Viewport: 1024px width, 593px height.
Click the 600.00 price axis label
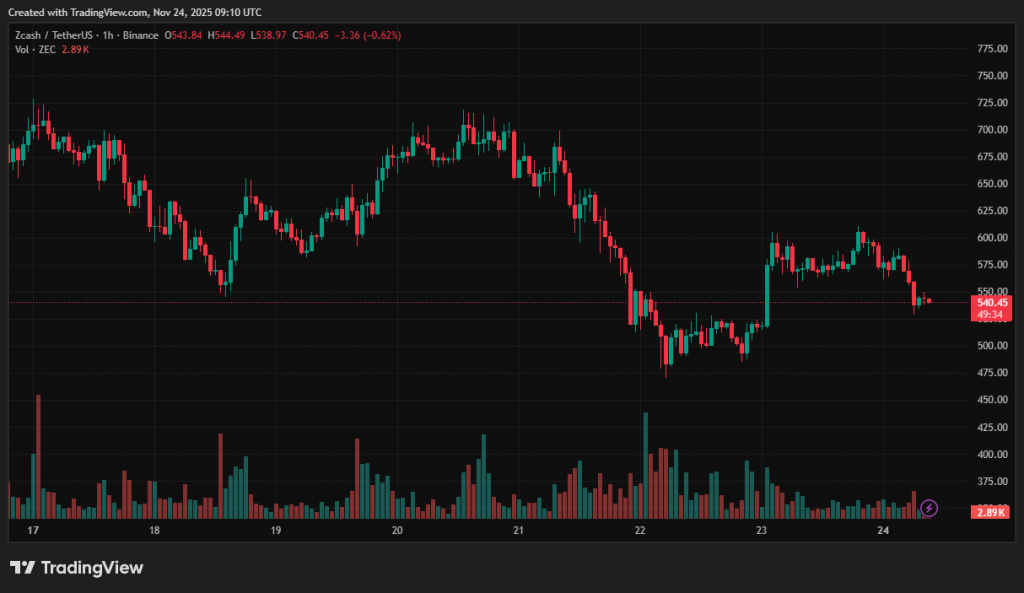coord(990,238)
